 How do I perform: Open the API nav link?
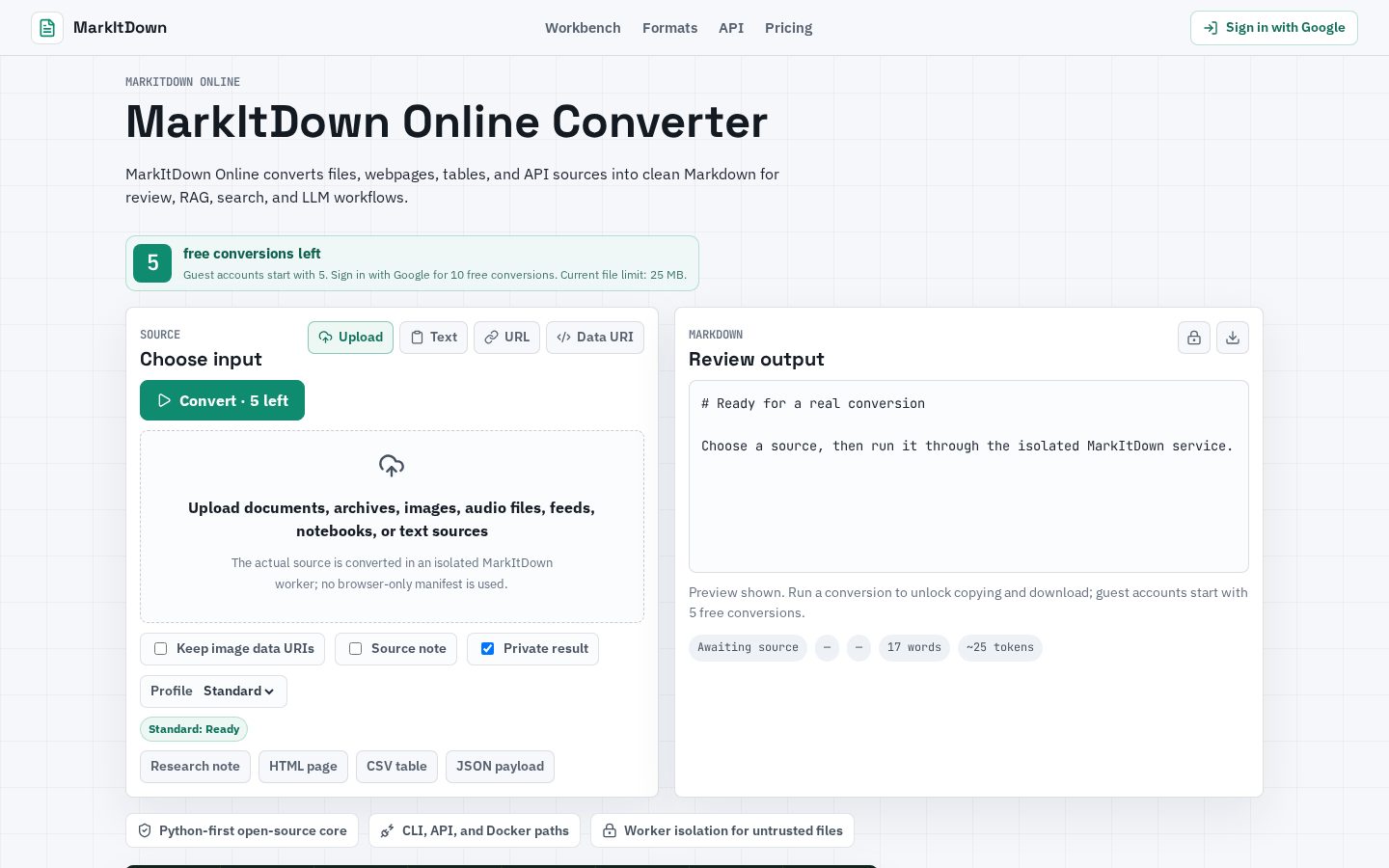731,28
